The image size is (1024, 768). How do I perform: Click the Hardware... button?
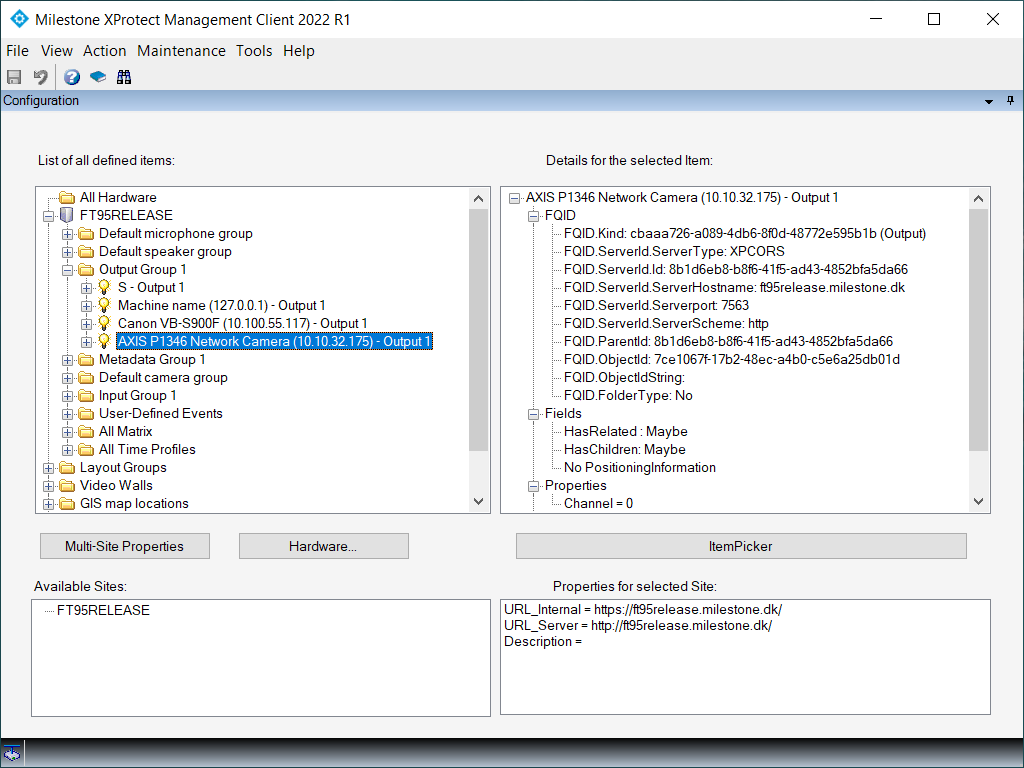coord(323,546)
